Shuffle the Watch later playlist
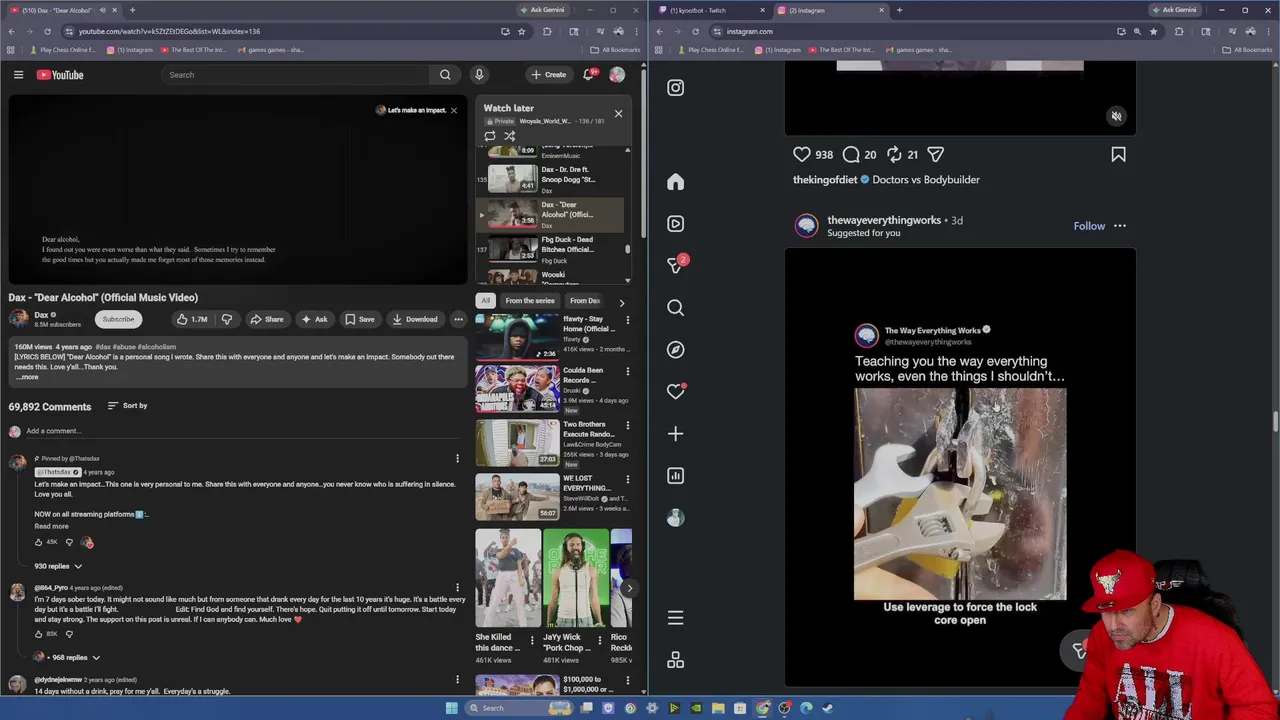 tap(509, 136)
